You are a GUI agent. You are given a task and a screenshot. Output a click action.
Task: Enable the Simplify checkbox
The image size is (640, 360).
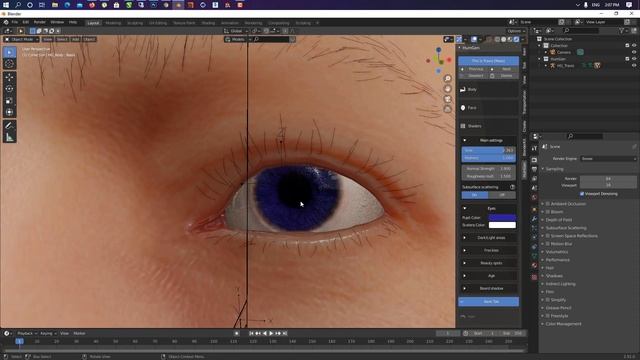[548, 300]
